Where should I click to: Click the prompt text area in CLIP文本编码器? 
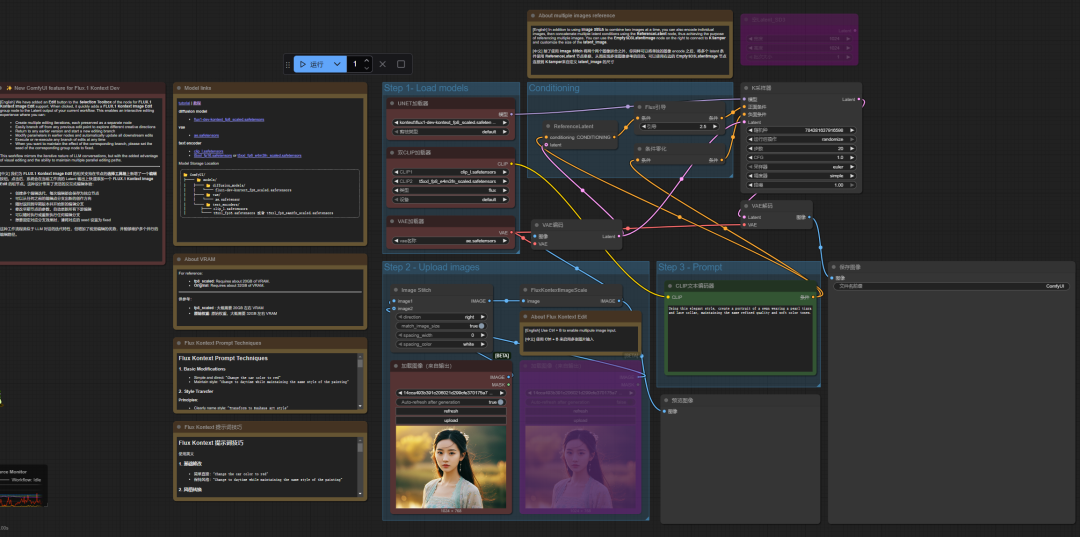[740, 338]
